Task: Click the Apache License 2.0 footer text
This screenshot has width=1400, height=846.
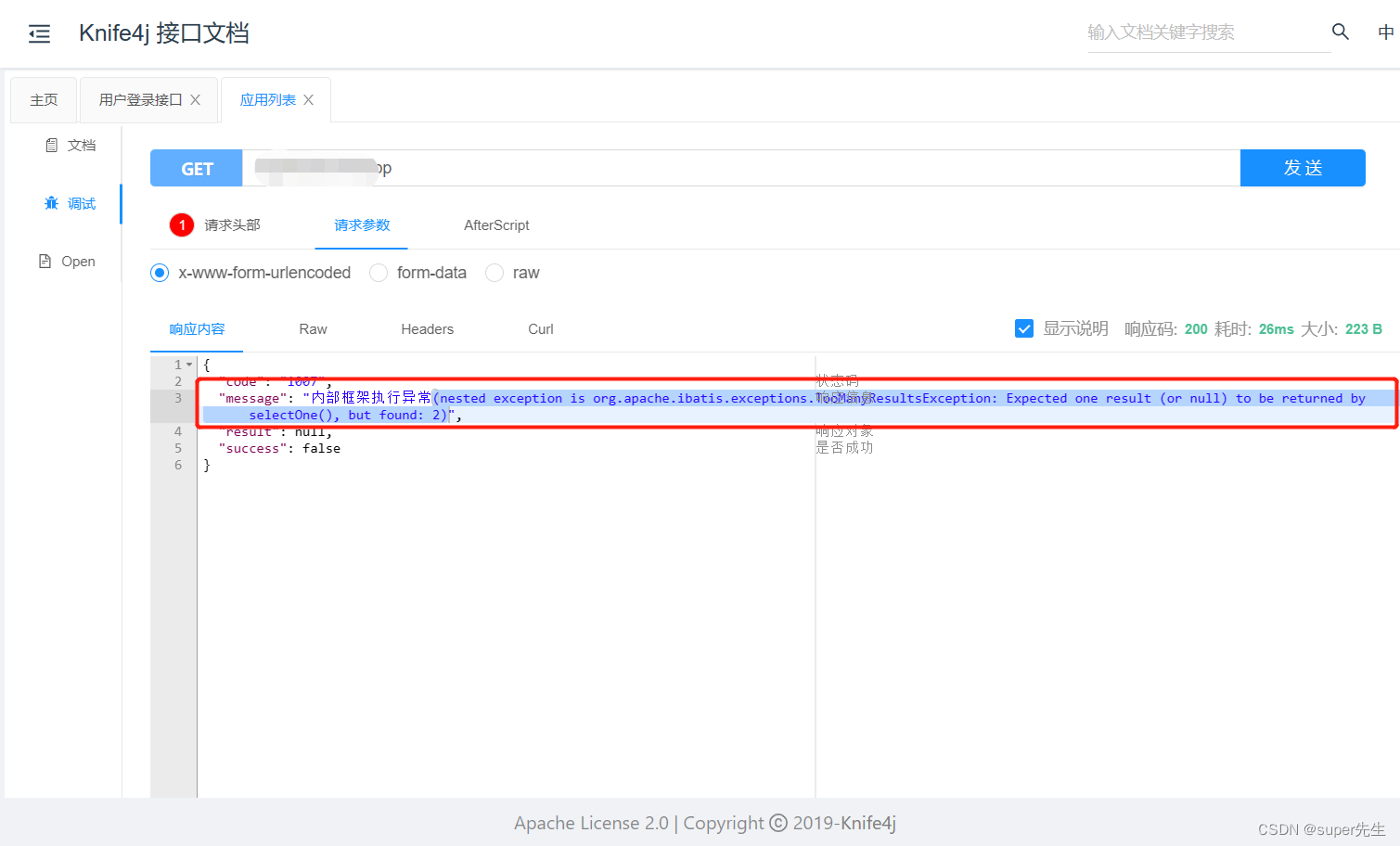Action: [x=591, y=823]
